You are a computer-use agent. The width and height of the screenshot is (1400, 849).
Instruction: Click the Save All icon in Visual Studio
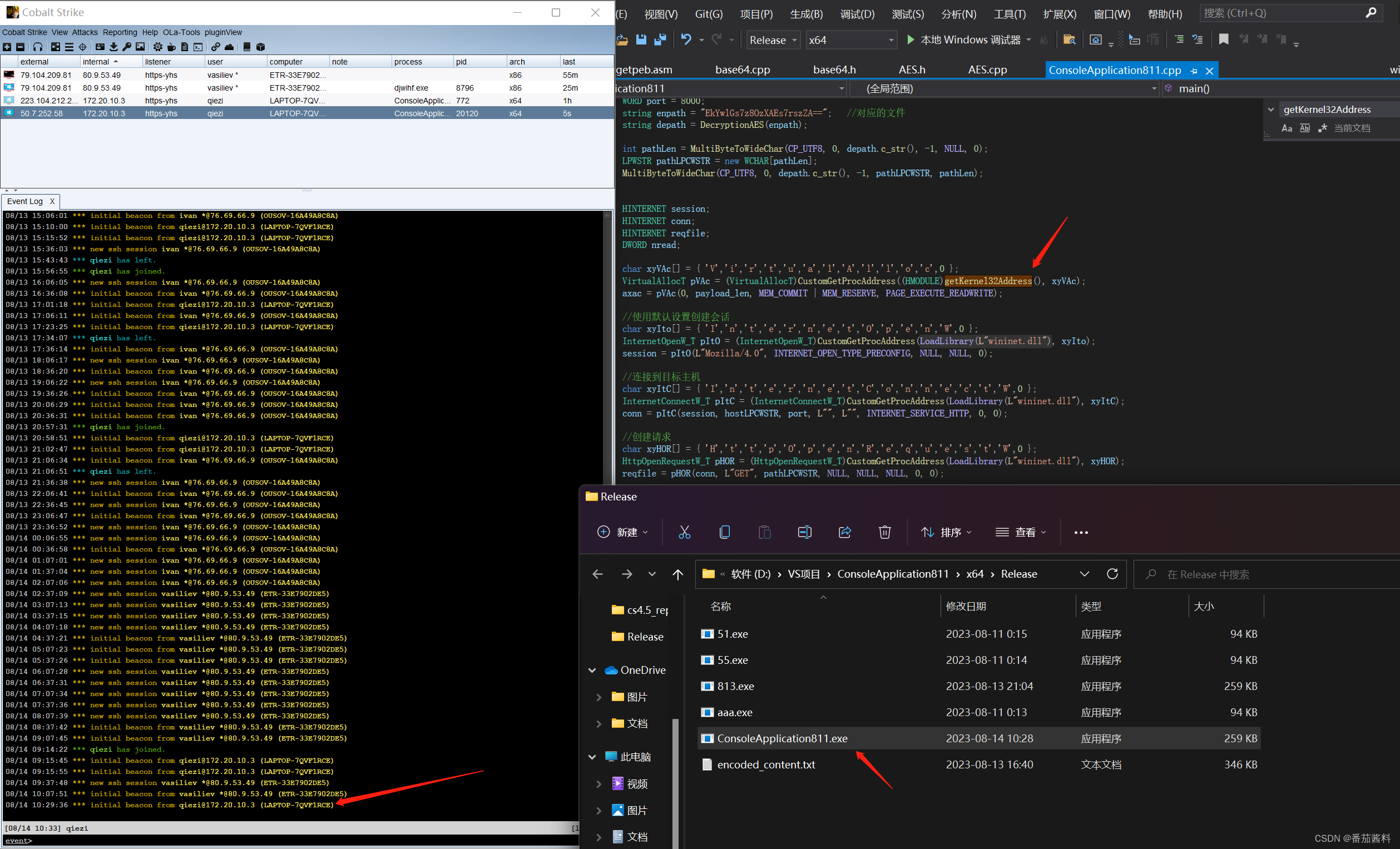pos(660,39)
